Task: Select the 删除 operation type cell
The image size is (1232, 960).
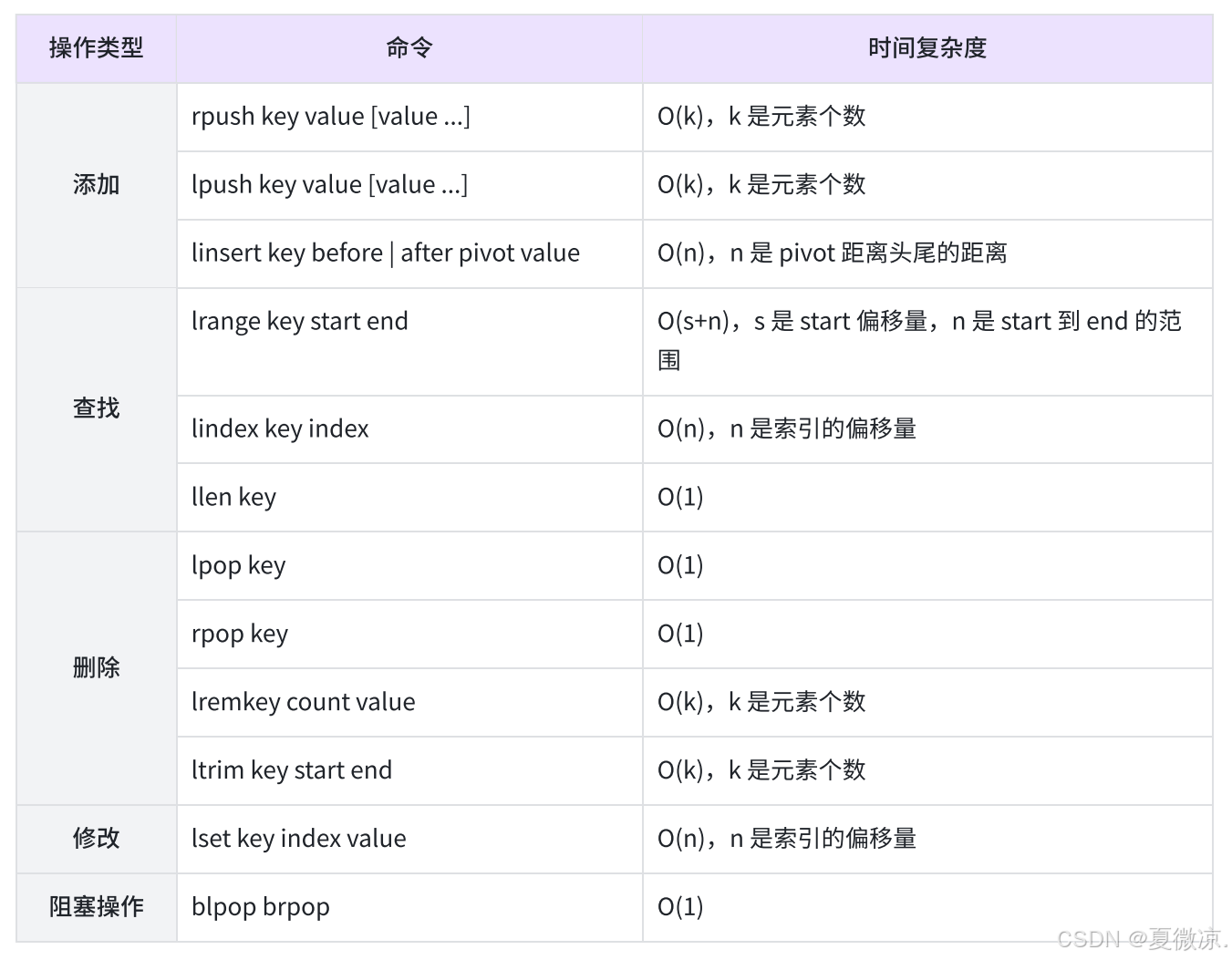Action: 96,667
